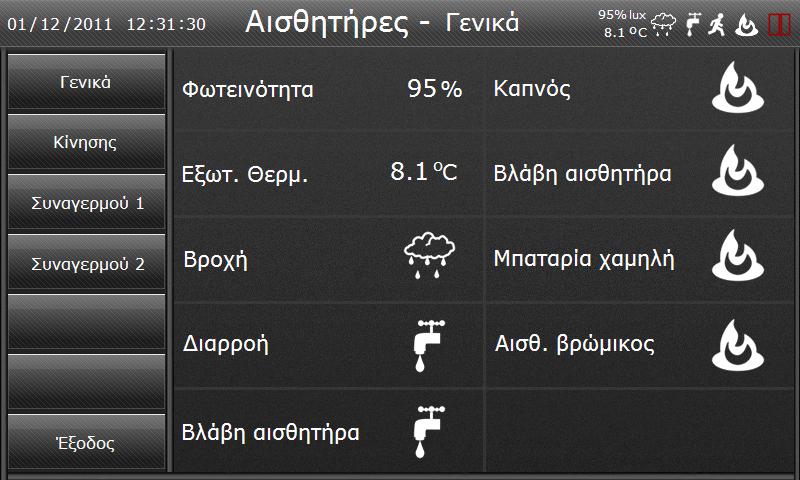Click the flame icon for Μπαταρία χαμηλή
The width and height of the screenshot is (800, 480).
[738, 255]
